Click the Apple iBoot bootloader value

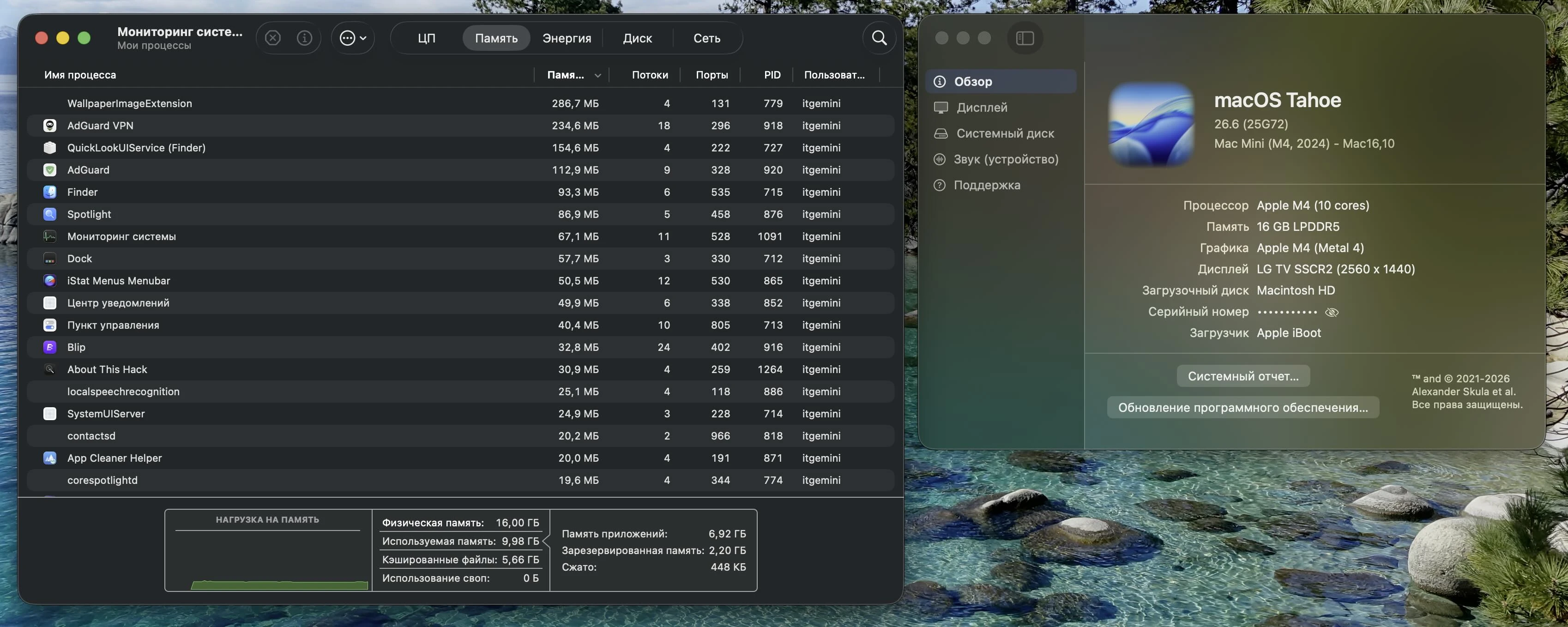point(1289,333)
